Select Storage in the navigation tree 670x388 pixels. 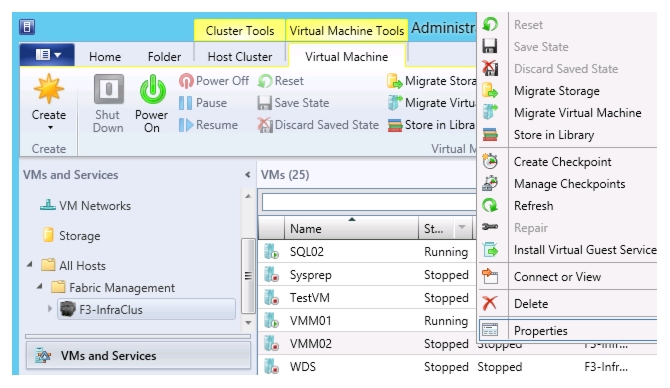(x=72, y=236)
